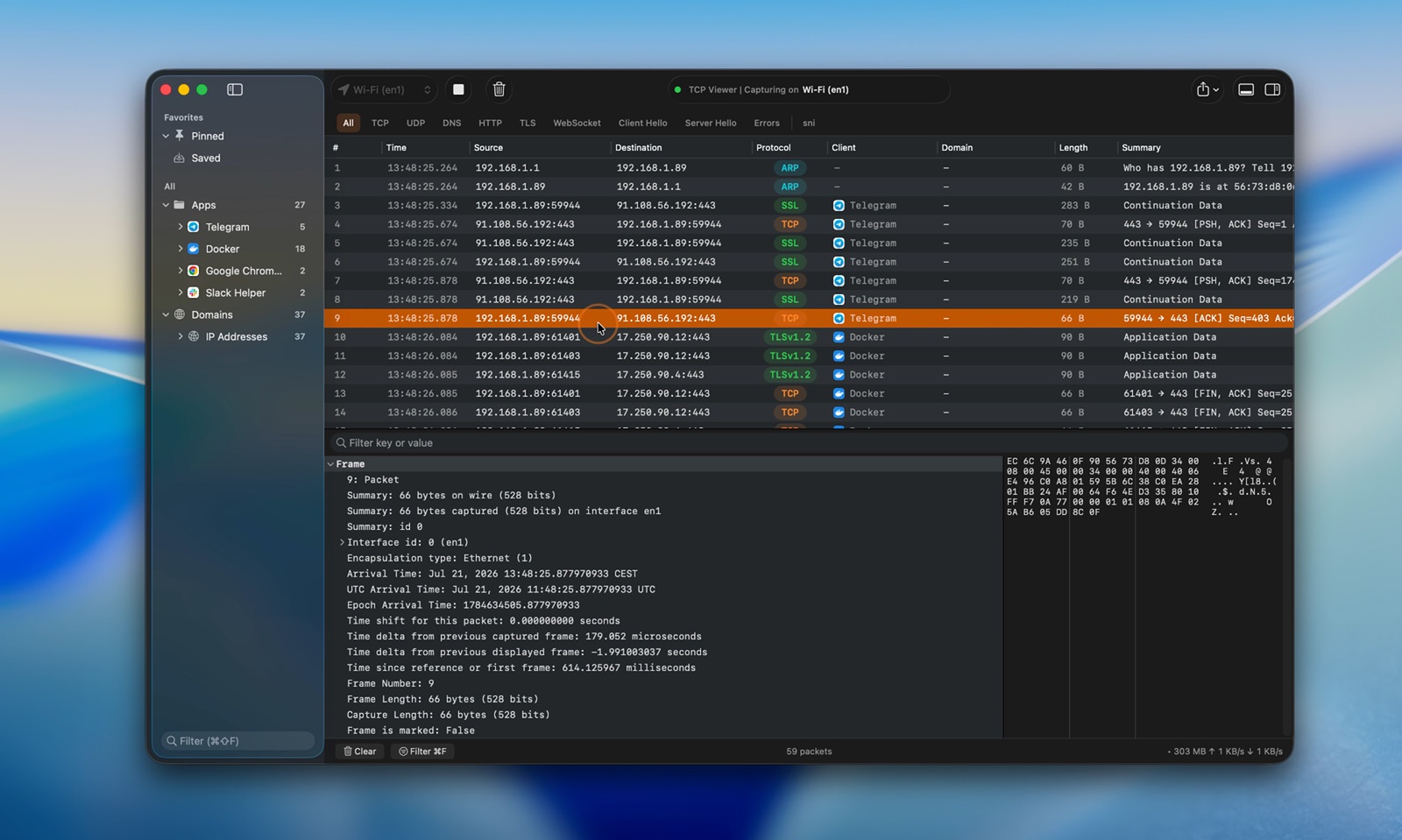Sort by the Summary column header

click(1141, 148)
